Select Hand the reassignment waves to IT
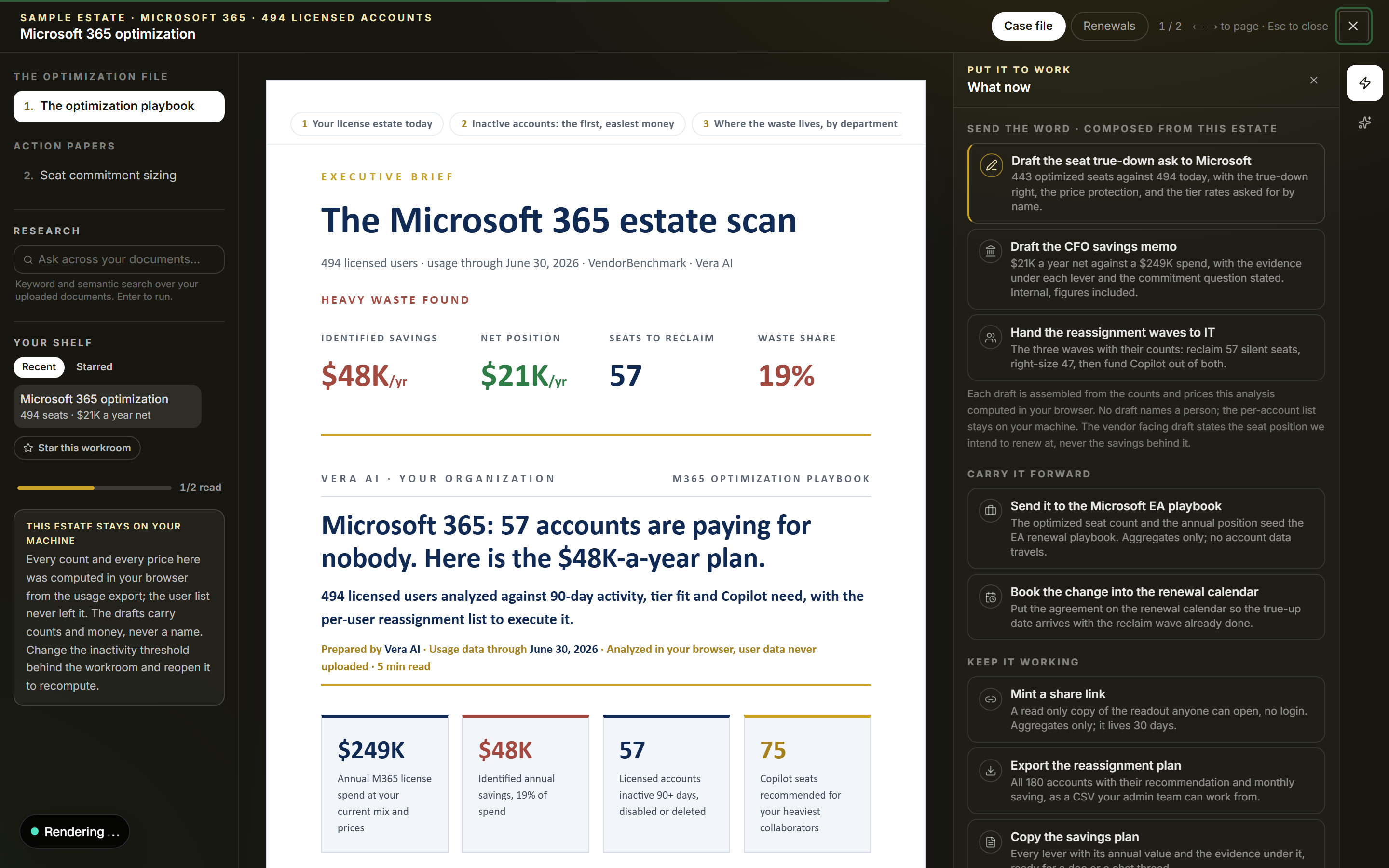The height and width of the screenshot is (868, 1389). (1146, 348)
